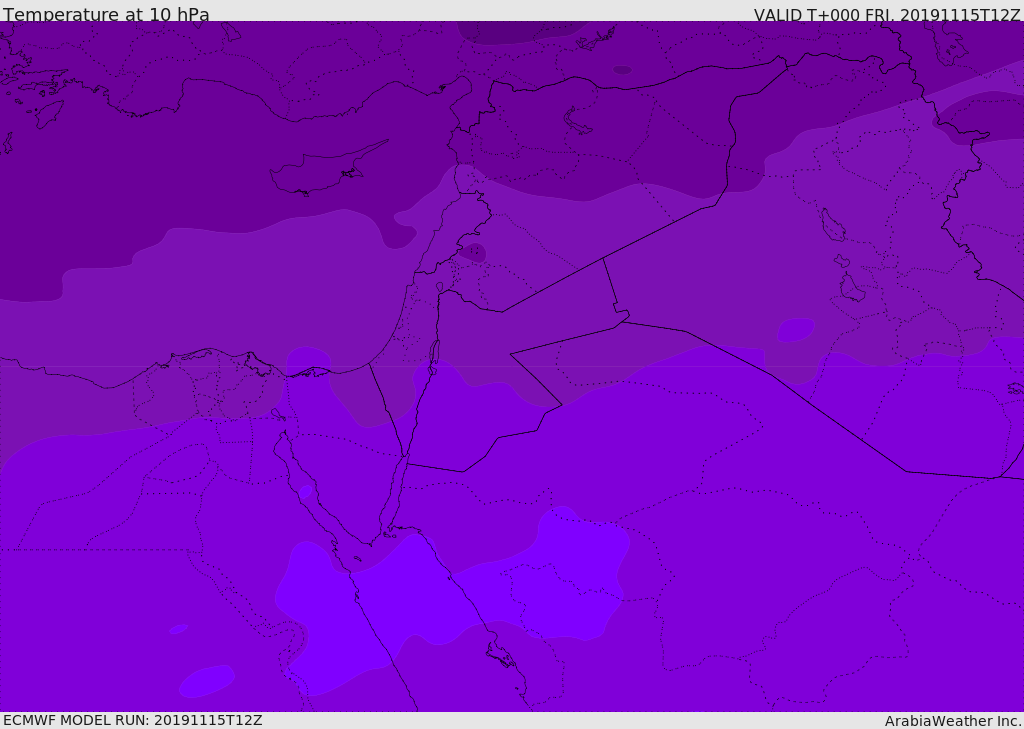Click the 'ECMWF MODEL RUN: 20191115T12Z' footer

pos(133,720)
